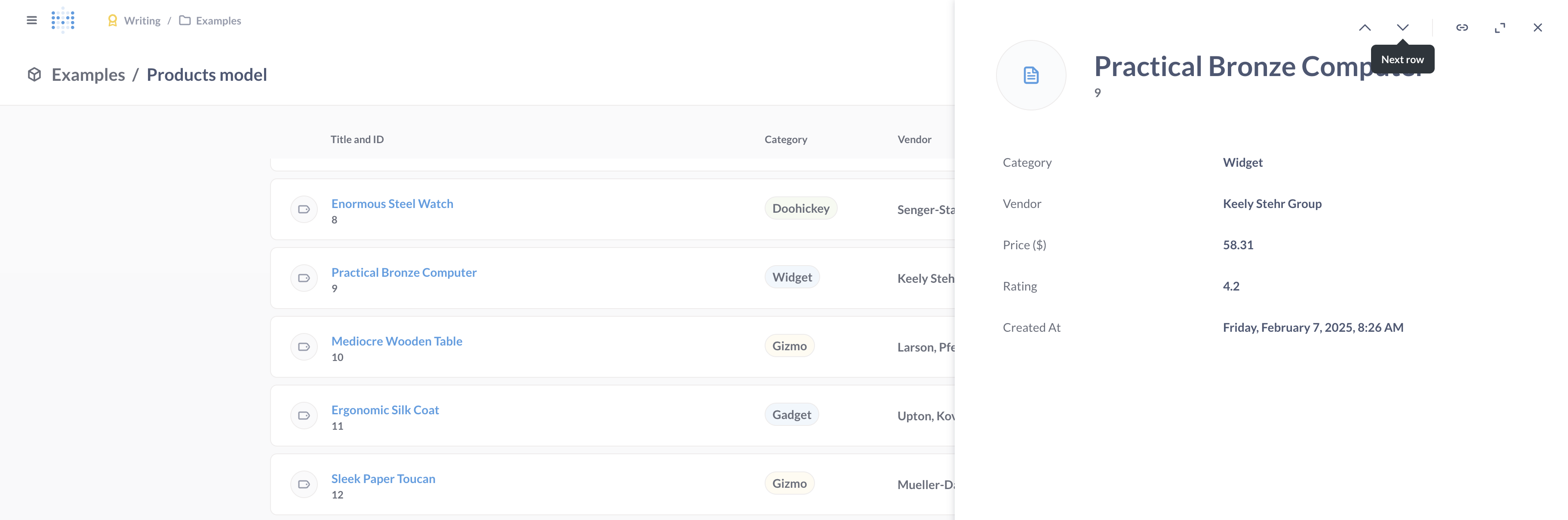Open the Examples folder breadcrumb
The width and height of the screenshot is (1568, 520).
(x=218, y=21)
